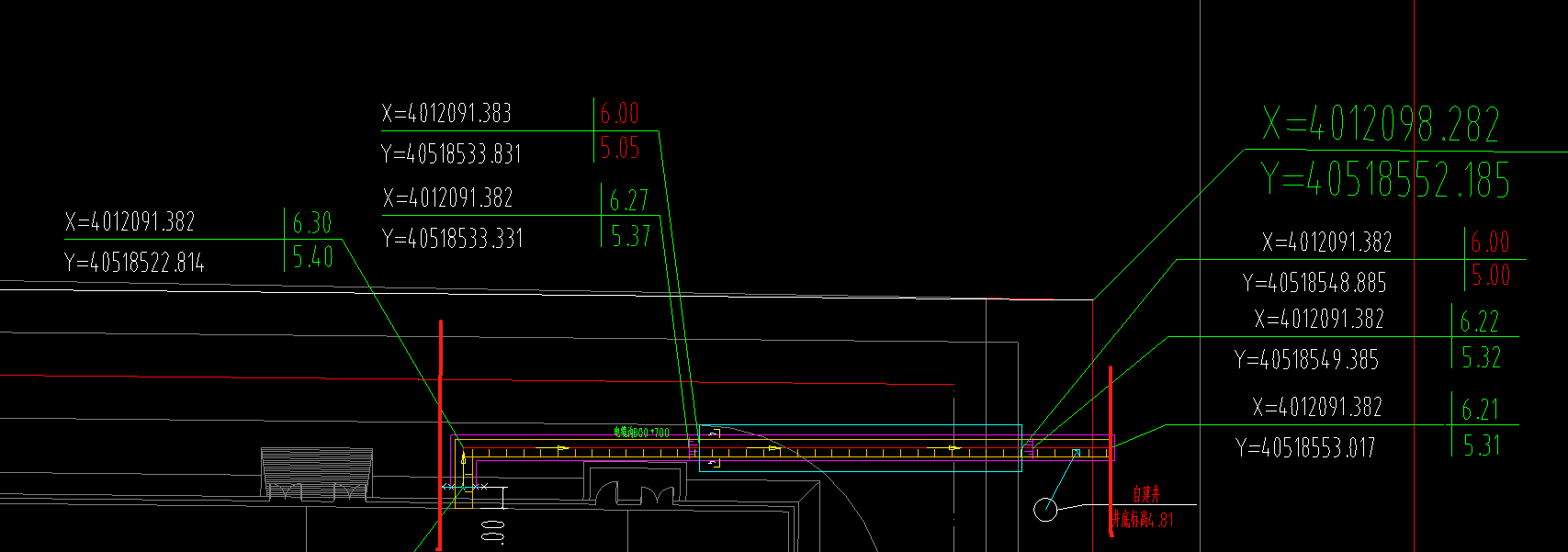
Task: Select X=4012091.382 above Y=40518548.885
Action: click(x=1327, y=242)
